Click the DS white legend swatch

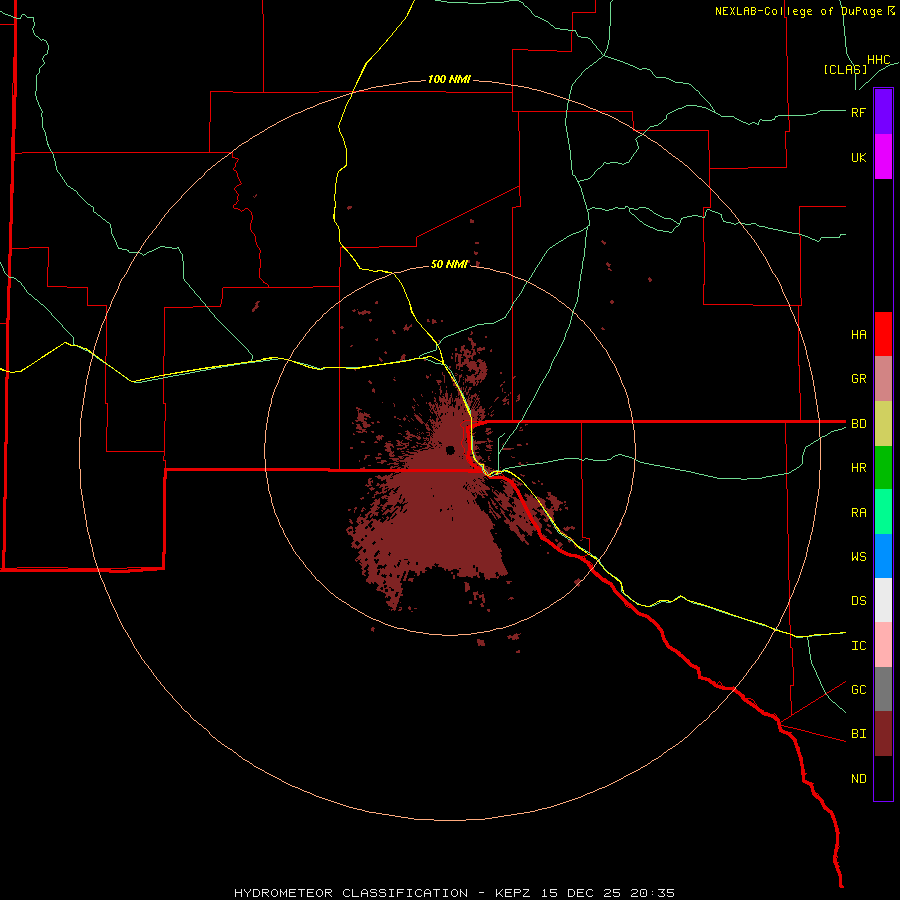tap(883, 600)
